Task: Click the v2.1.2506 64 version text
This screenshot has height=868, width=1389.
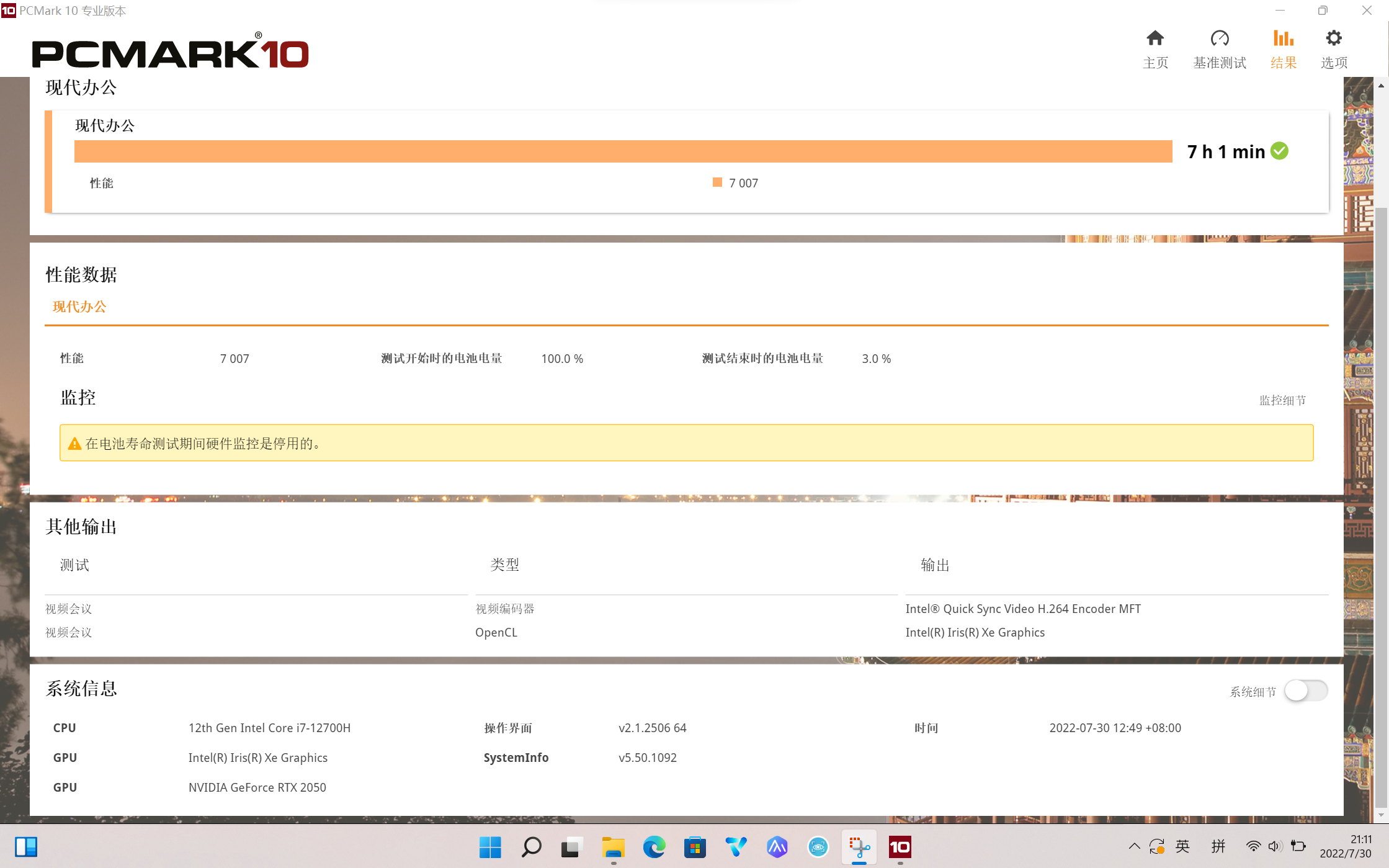Action: pos(652,728)
